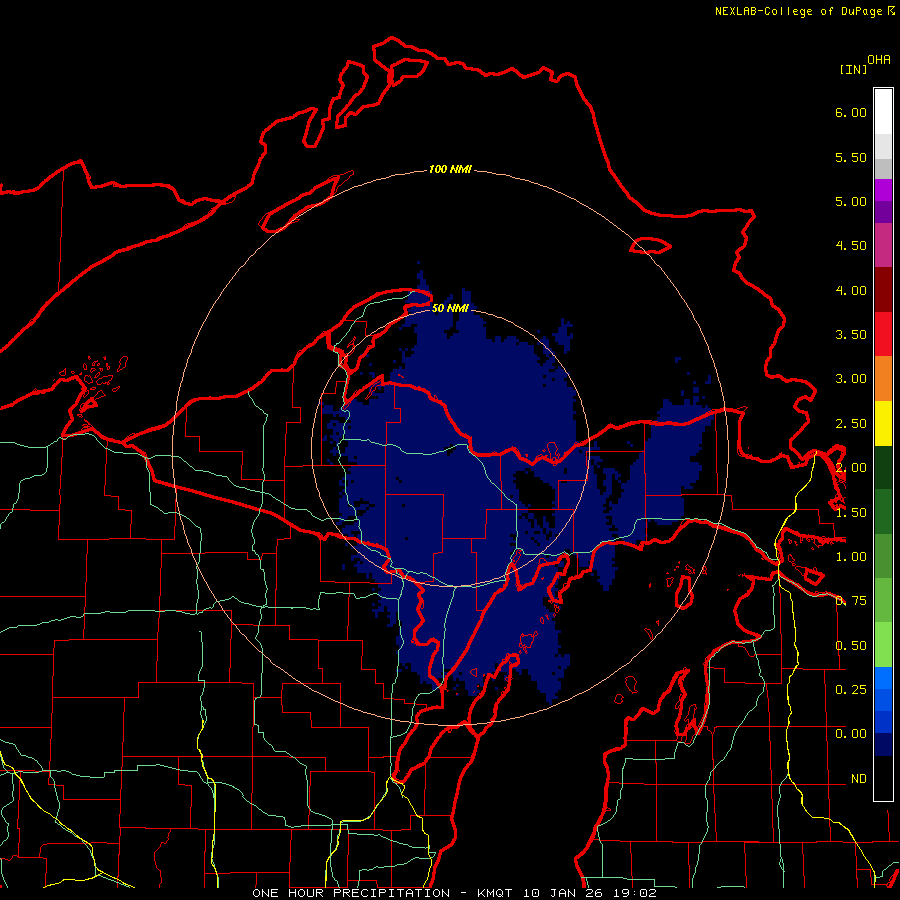Click the 4.50 legend value
This screenshot has width=900, height=900.
click(851, 246)
